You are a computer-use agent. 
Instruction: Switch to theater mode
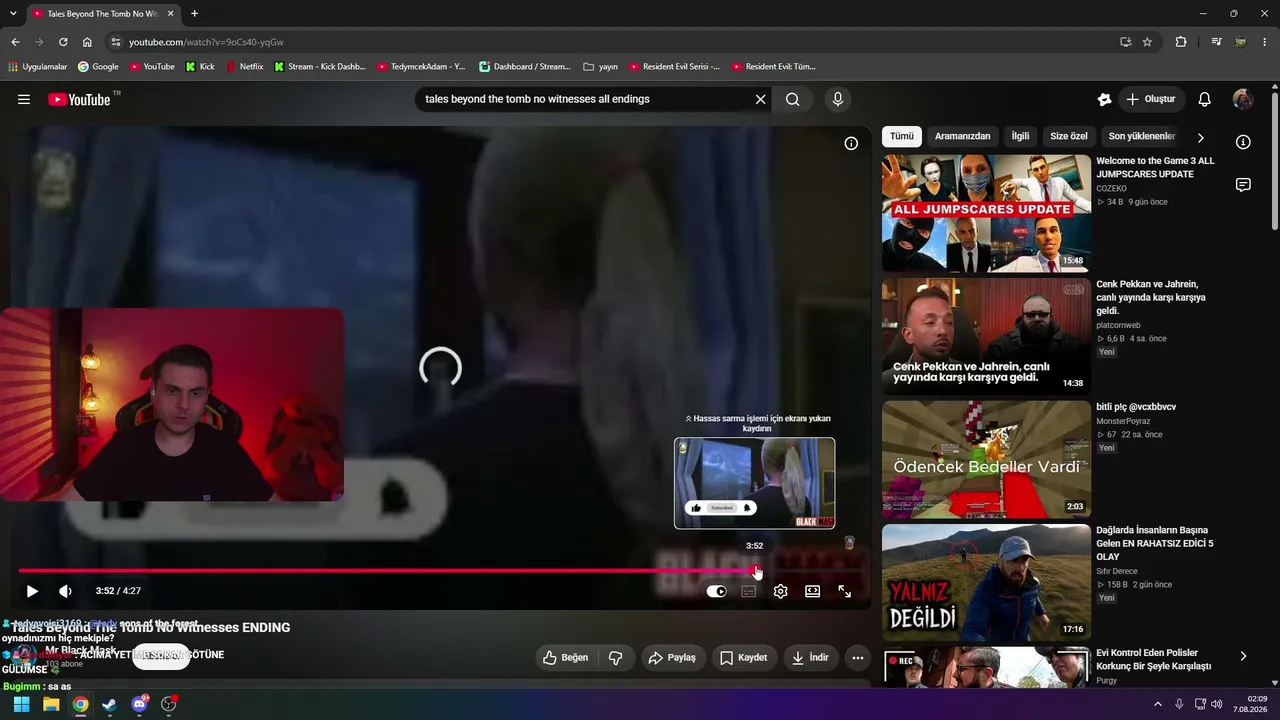[813, 591]
